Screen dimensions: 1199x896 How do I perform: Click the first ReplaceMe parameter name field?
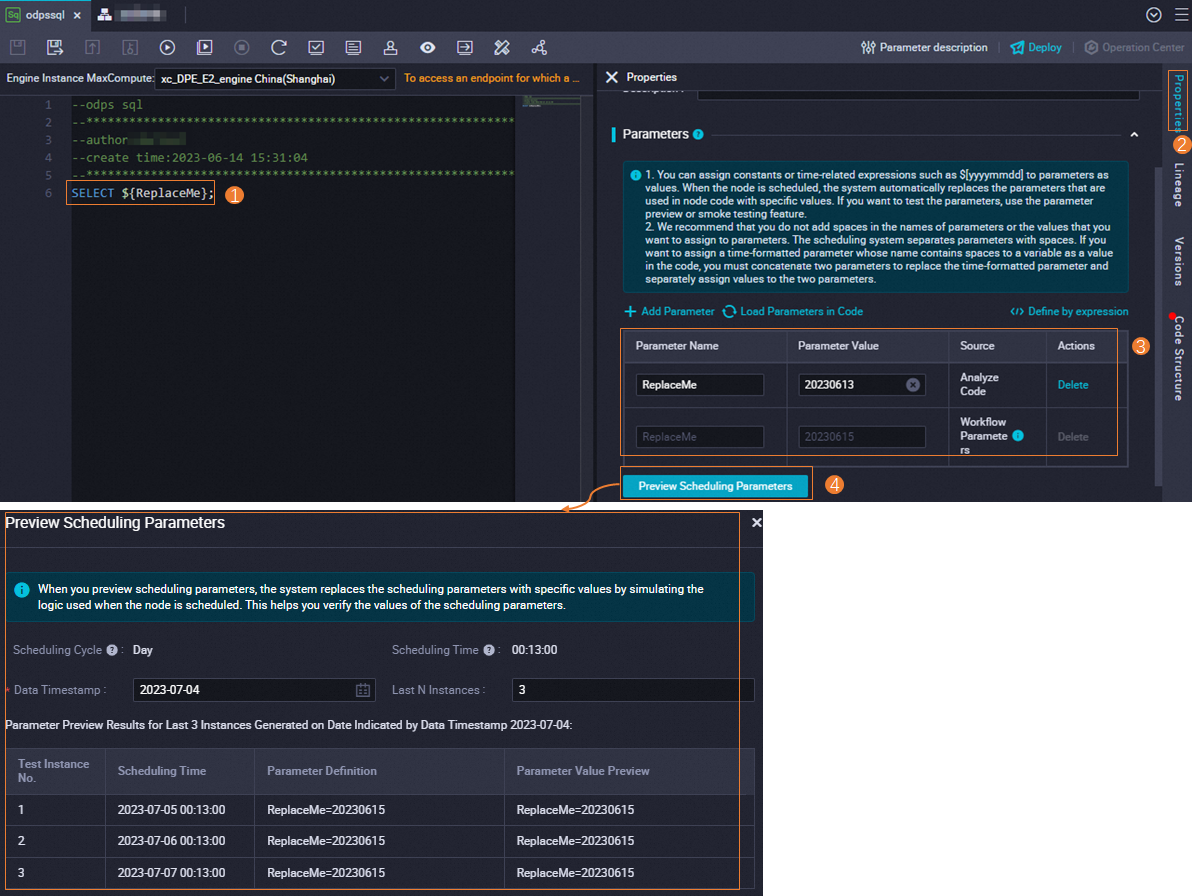(699, 385)
